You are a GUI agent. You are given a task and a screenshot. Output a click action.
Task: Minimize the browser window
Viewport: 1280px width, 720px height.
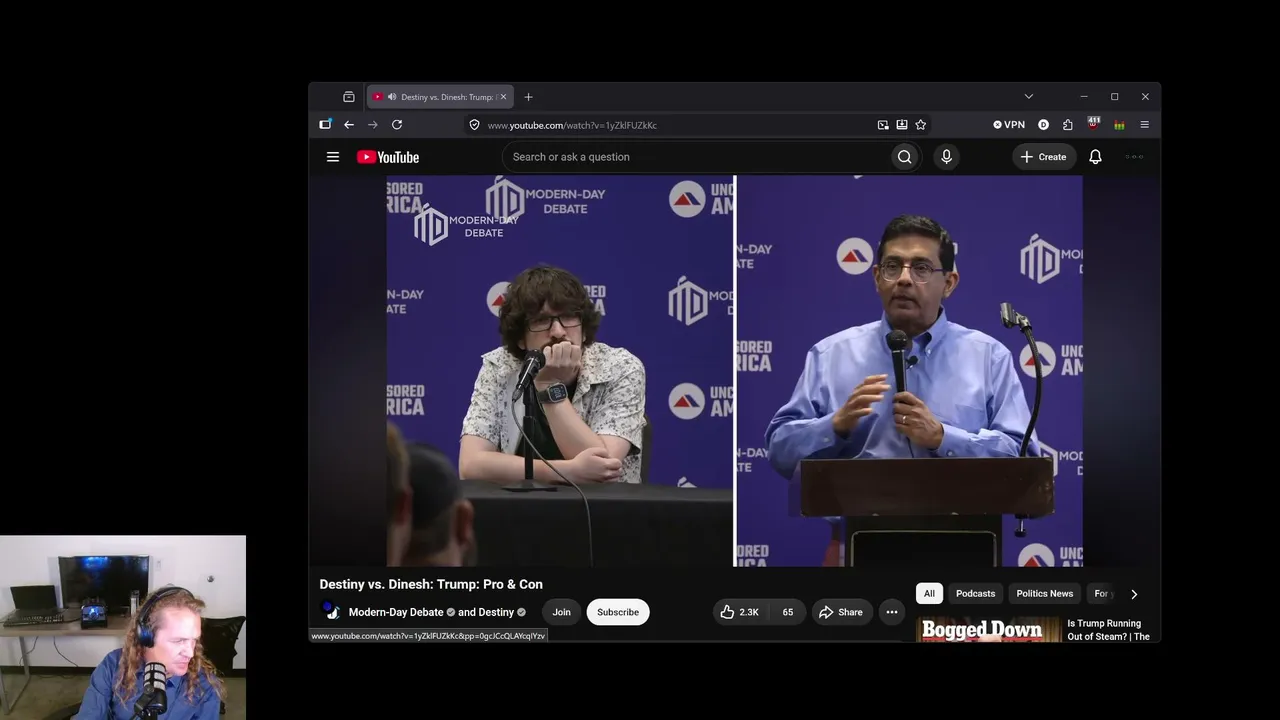pyautogui.click(x=1084, y=97)
